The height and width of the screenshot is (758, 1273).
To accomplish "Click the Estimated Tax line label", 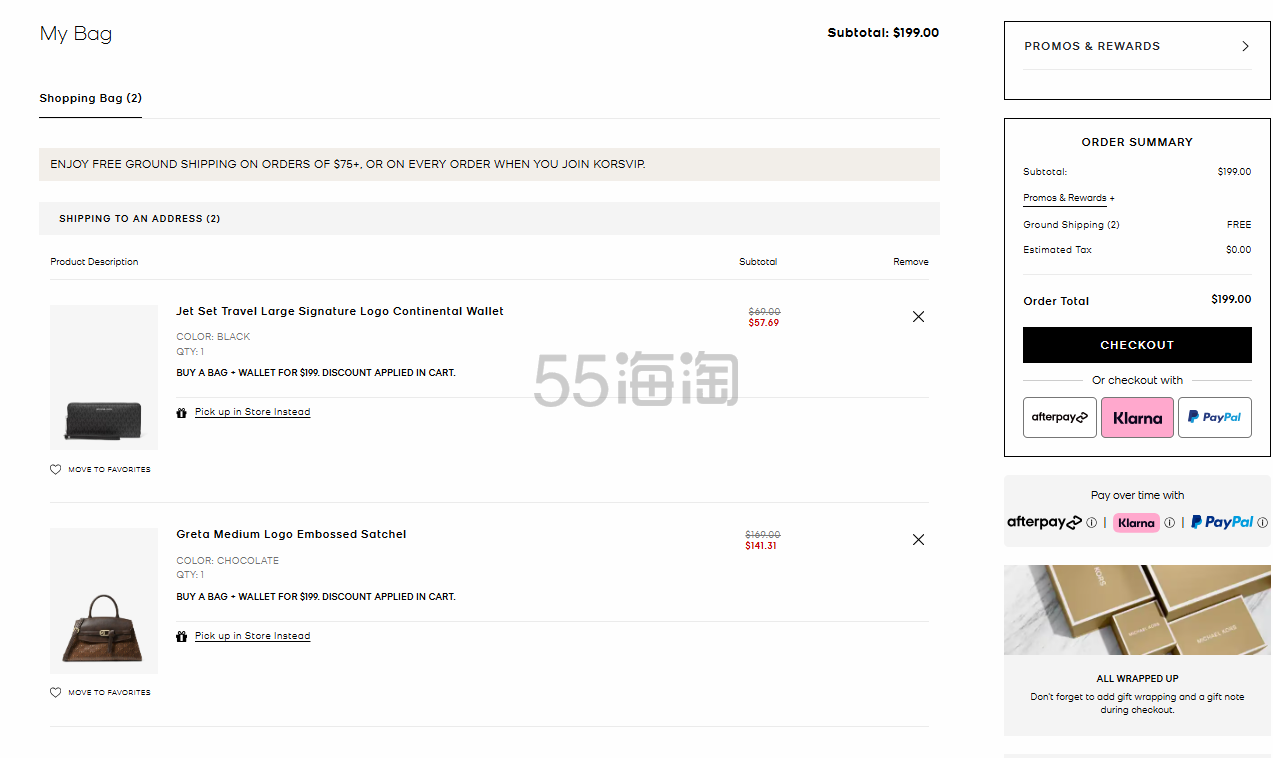I will click(1057, 250).
